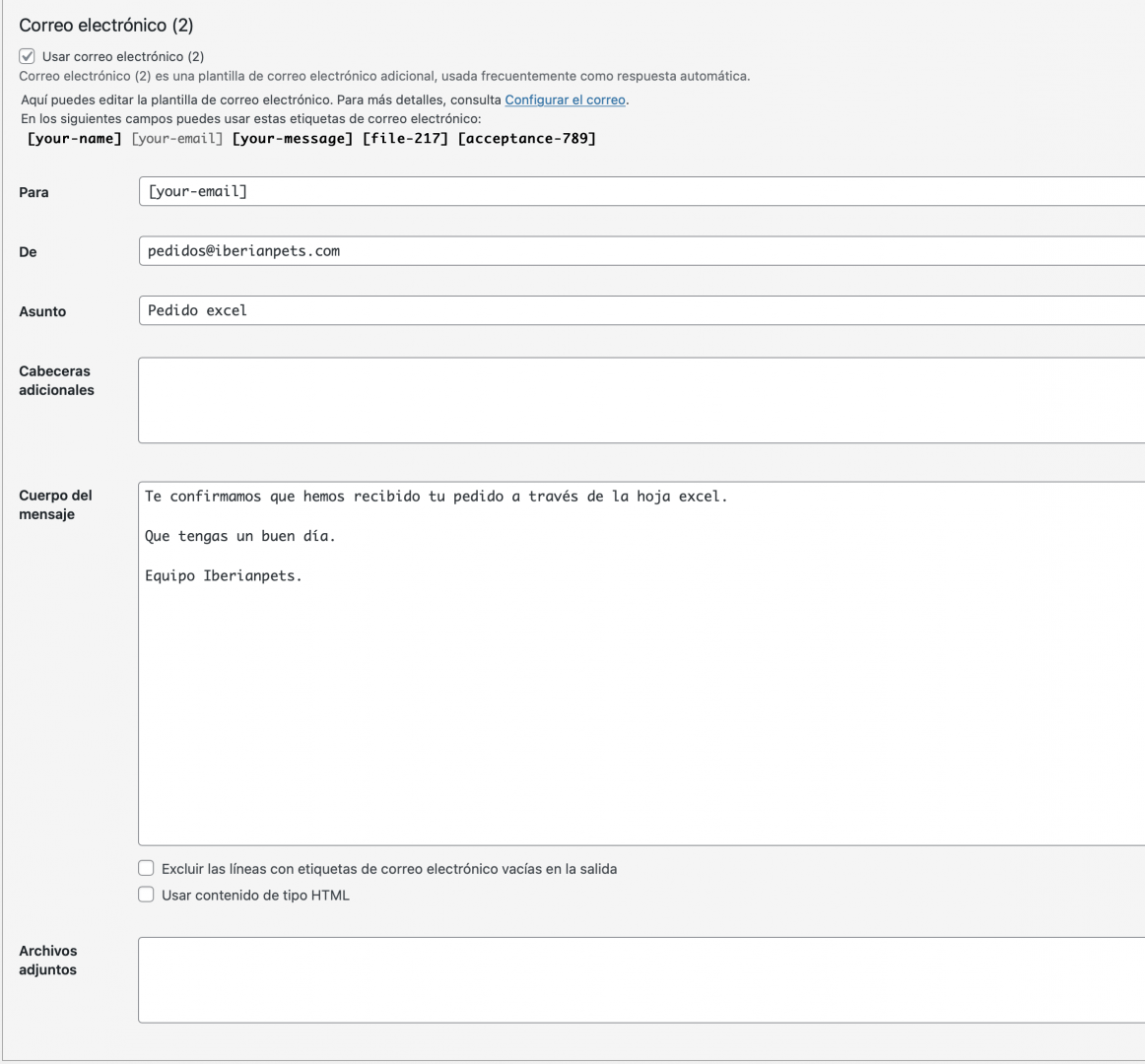Click the Para field label
The image size is (1145, 1064).
click(34, 192)
